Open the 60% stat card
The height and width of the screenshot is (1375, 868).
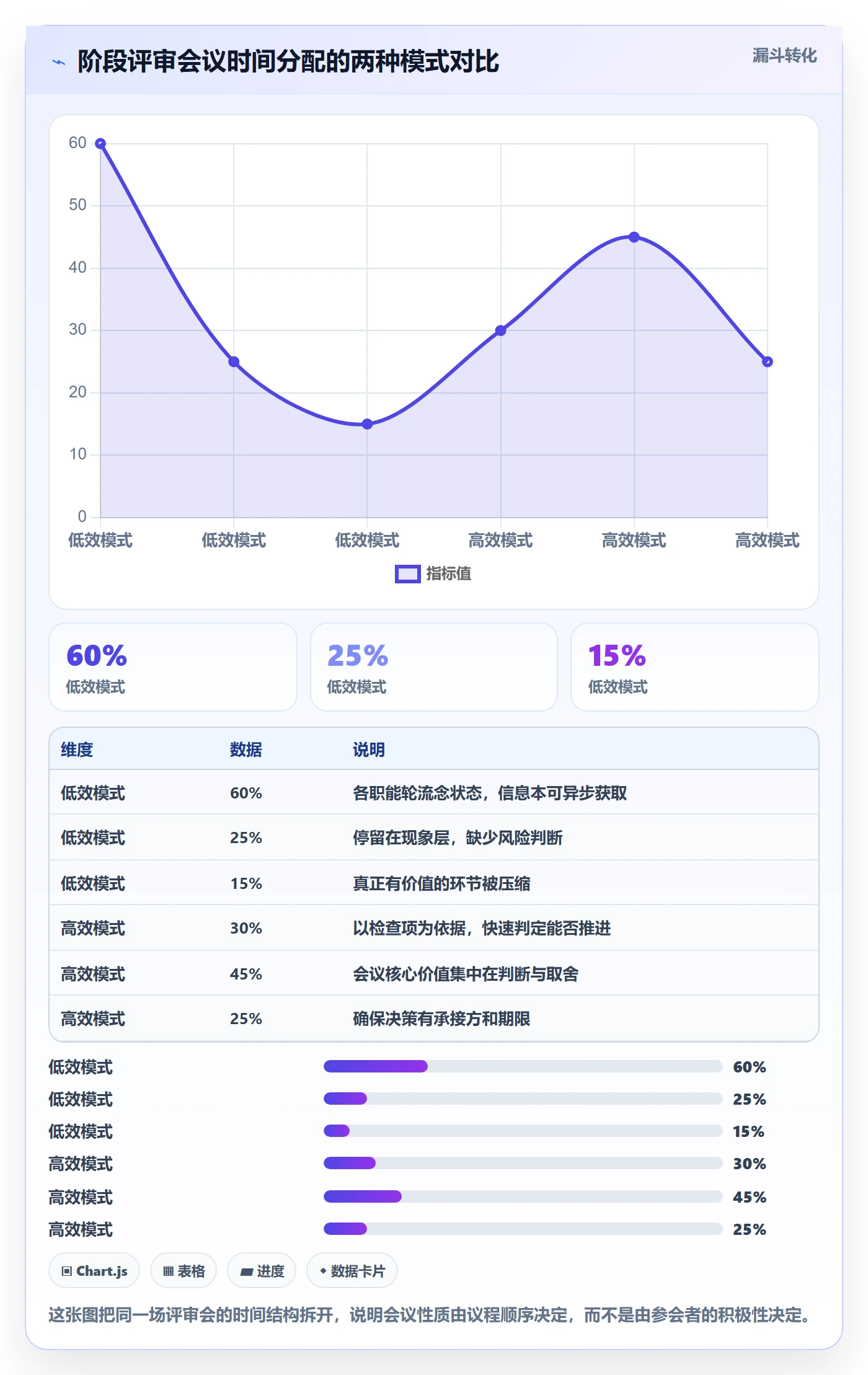[173, 667]
